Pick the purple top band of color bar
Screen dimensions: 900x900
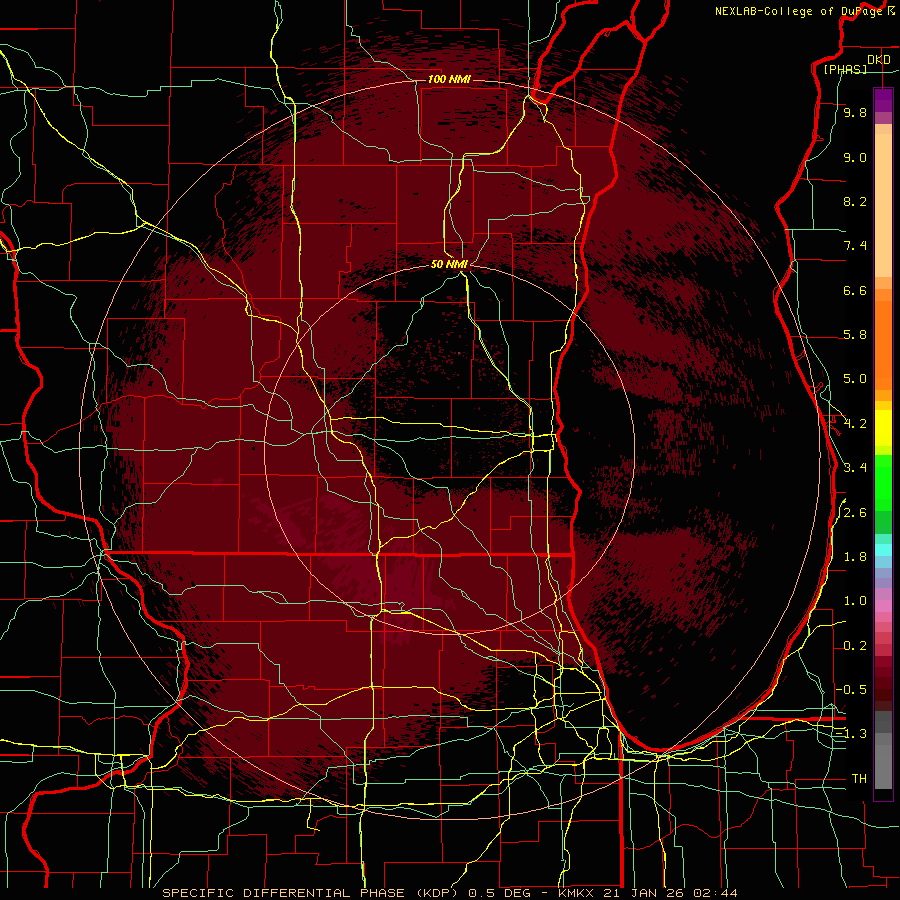click(x=883, y=100)
